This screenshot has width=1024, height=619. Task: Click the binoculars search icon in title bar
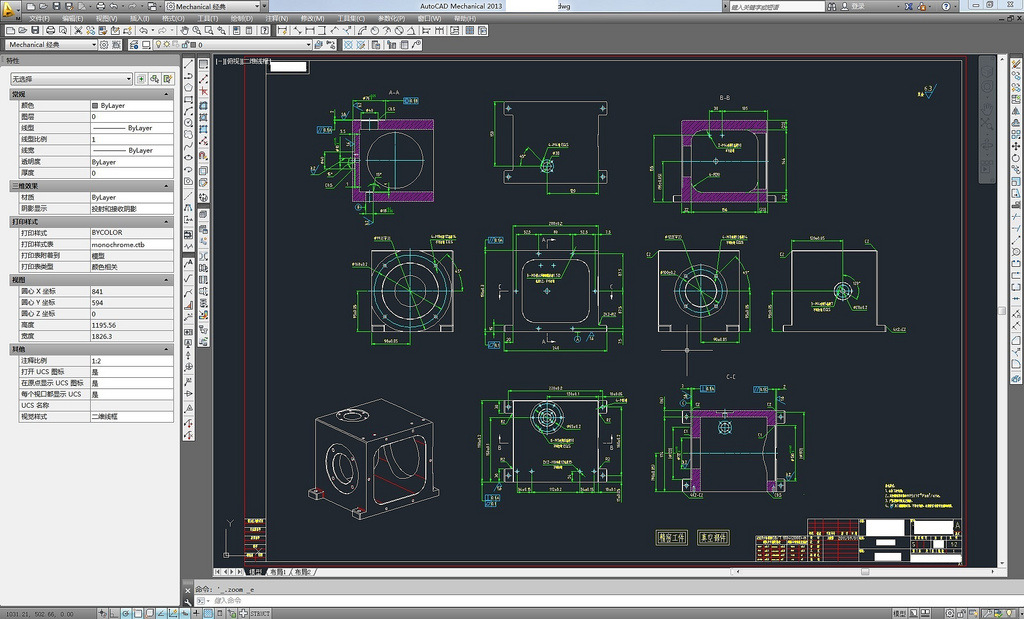(x=833, y=6)
